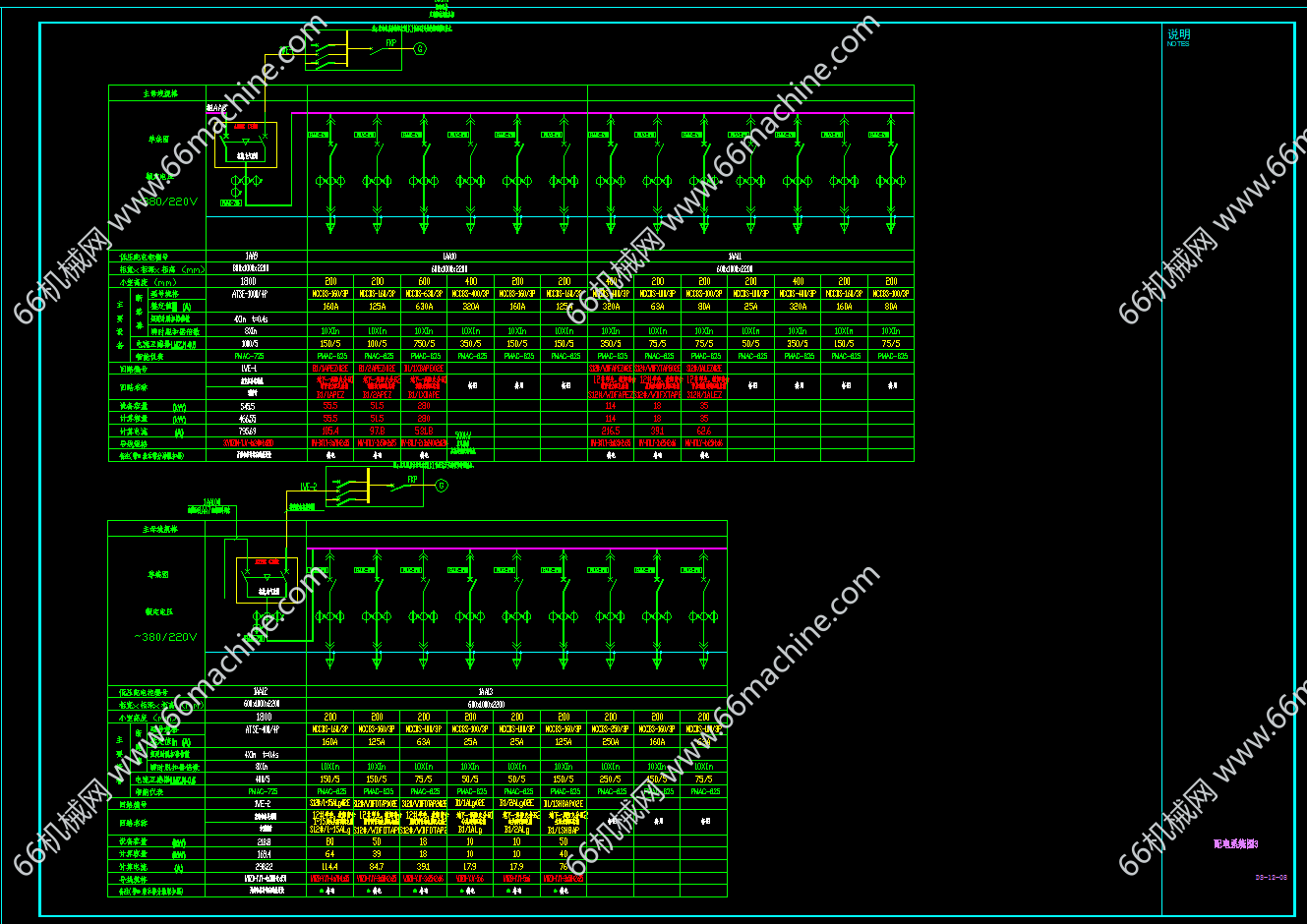
Task: Click the 说明 NOTES heading
Action: 1178,35
